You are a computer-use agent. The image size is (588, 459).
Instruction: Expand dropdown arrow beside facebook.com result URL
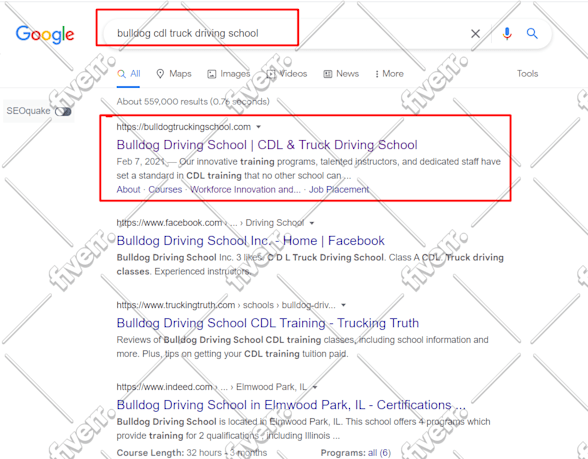tap(312, 223)
